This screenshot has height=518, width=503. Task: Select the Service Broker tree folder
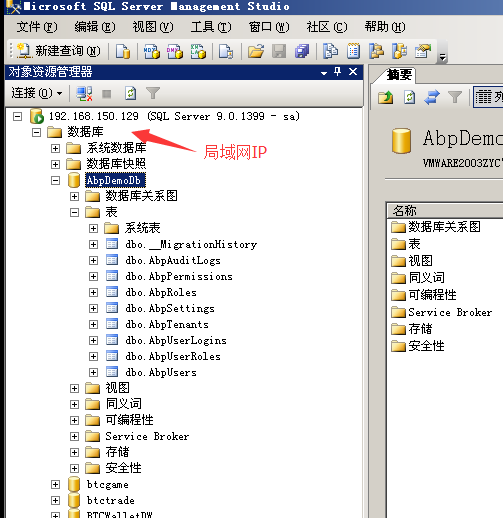coord(147,436)
